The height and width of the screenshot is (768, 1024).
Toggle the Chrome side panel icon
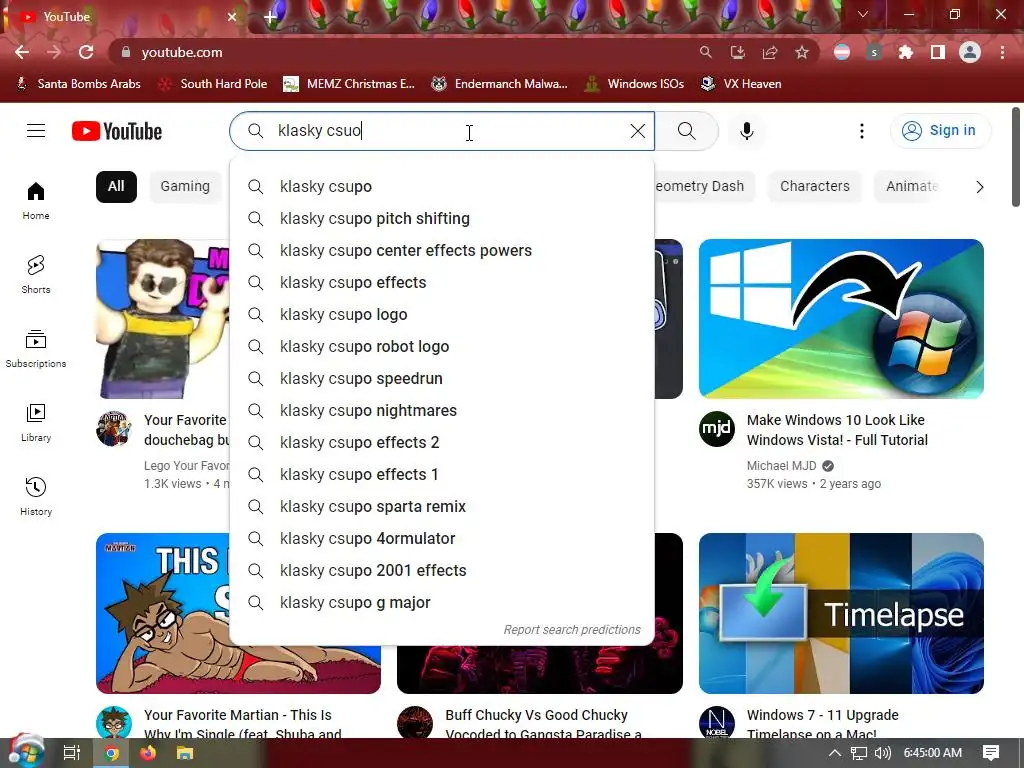pos(938,52)
